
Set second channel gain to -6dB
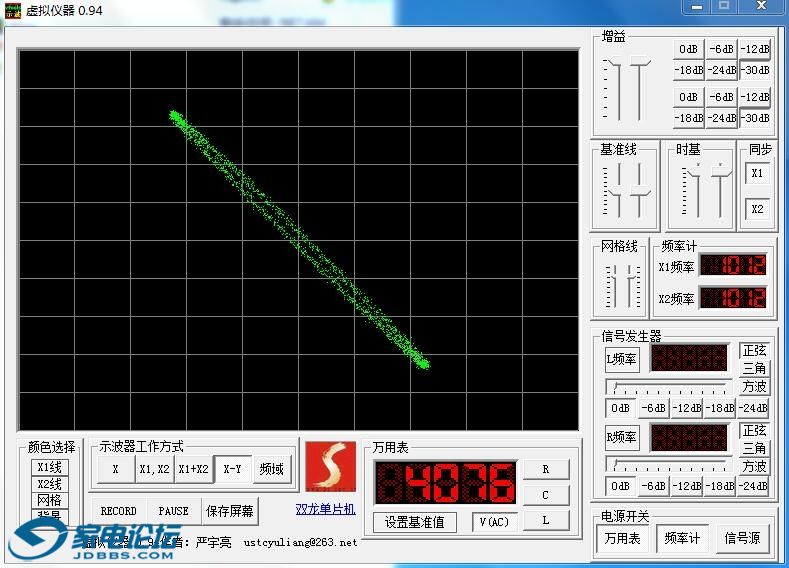pos(722,97)
